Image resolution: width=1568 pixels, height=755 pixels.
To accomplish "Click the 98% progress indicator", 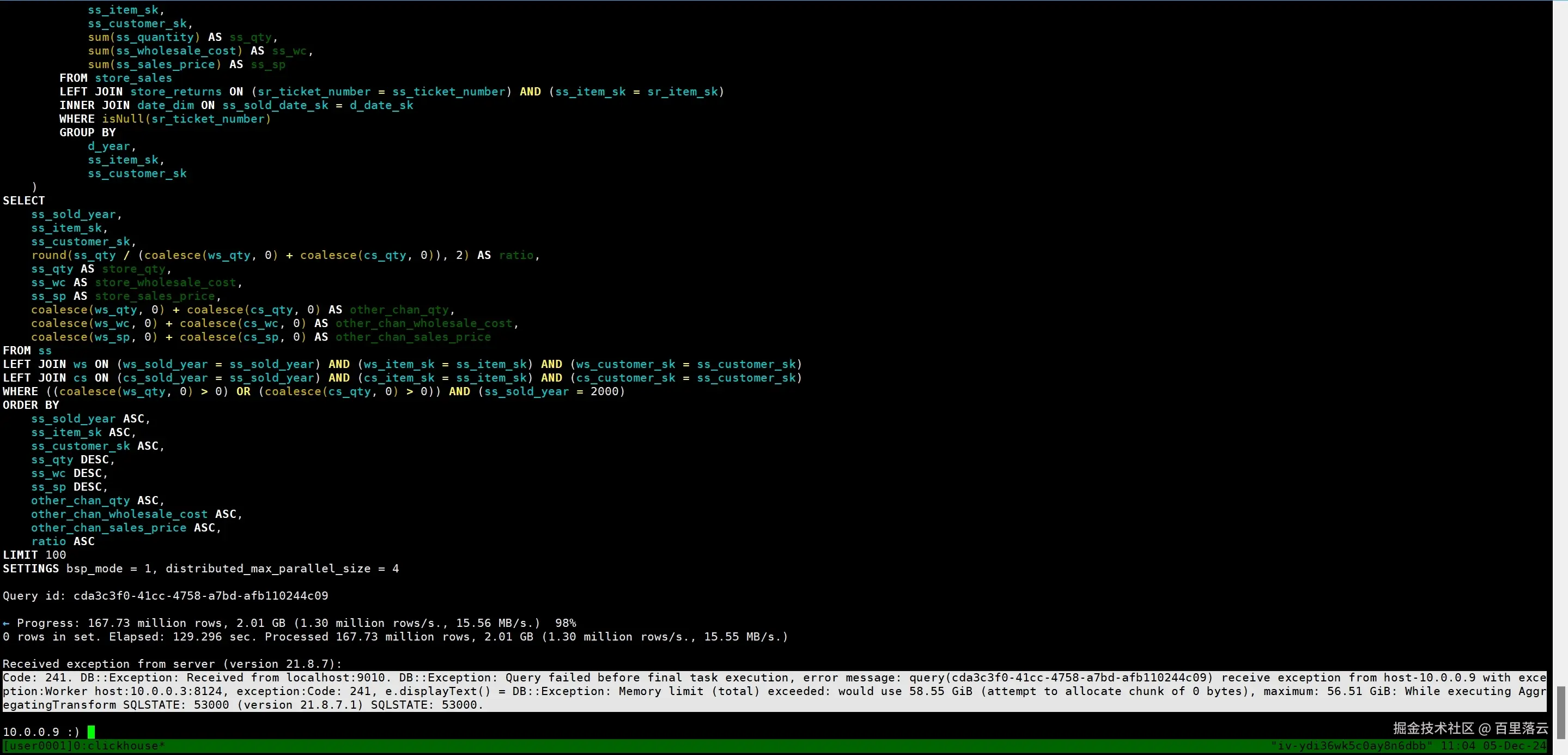I will [x=565, y=623].
